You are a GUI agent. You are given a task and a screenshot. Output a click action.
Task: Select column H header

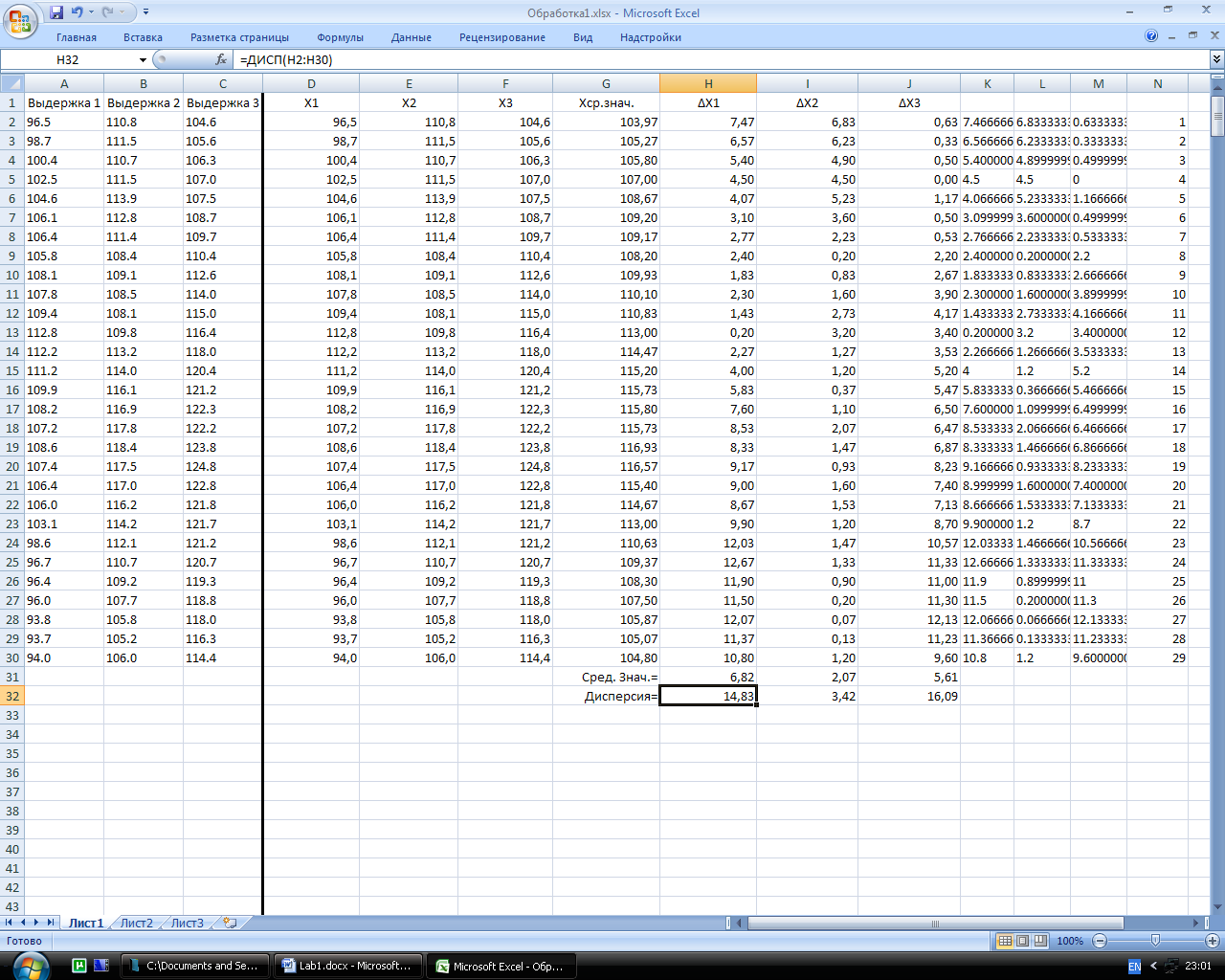[708, 83]
